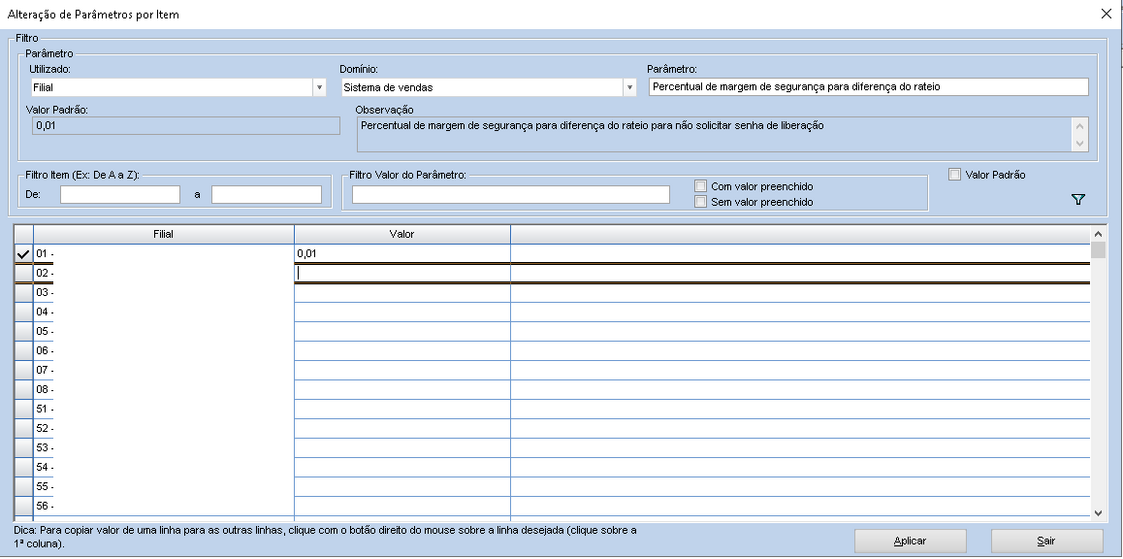Click the 'Filial' column header
The width and height of the screenshot is (1123, 559).
tap(163, 234)
